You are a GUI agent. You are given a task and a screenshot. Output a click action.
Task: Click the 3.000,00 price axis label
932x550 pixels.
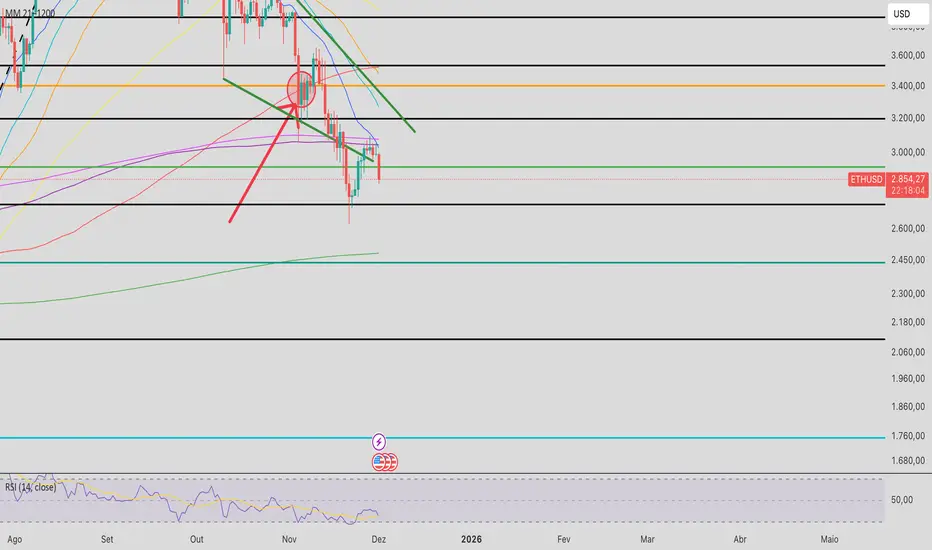pyautogui.click(x=908, y=152)
